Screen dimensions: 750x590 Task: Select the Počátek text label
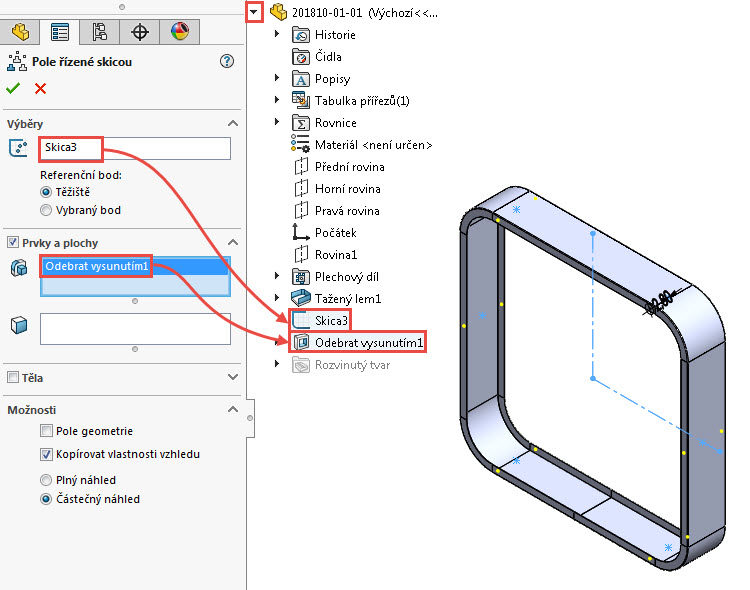[336, 233]
